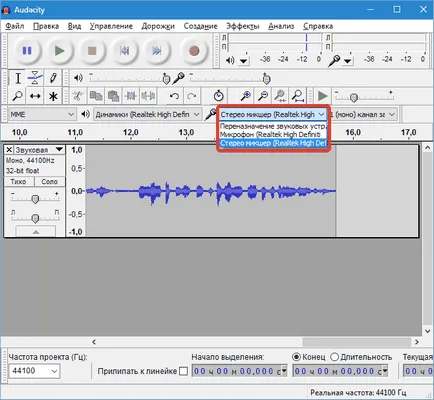Select the Multi-tool asterisk icon

pos(53,97)
